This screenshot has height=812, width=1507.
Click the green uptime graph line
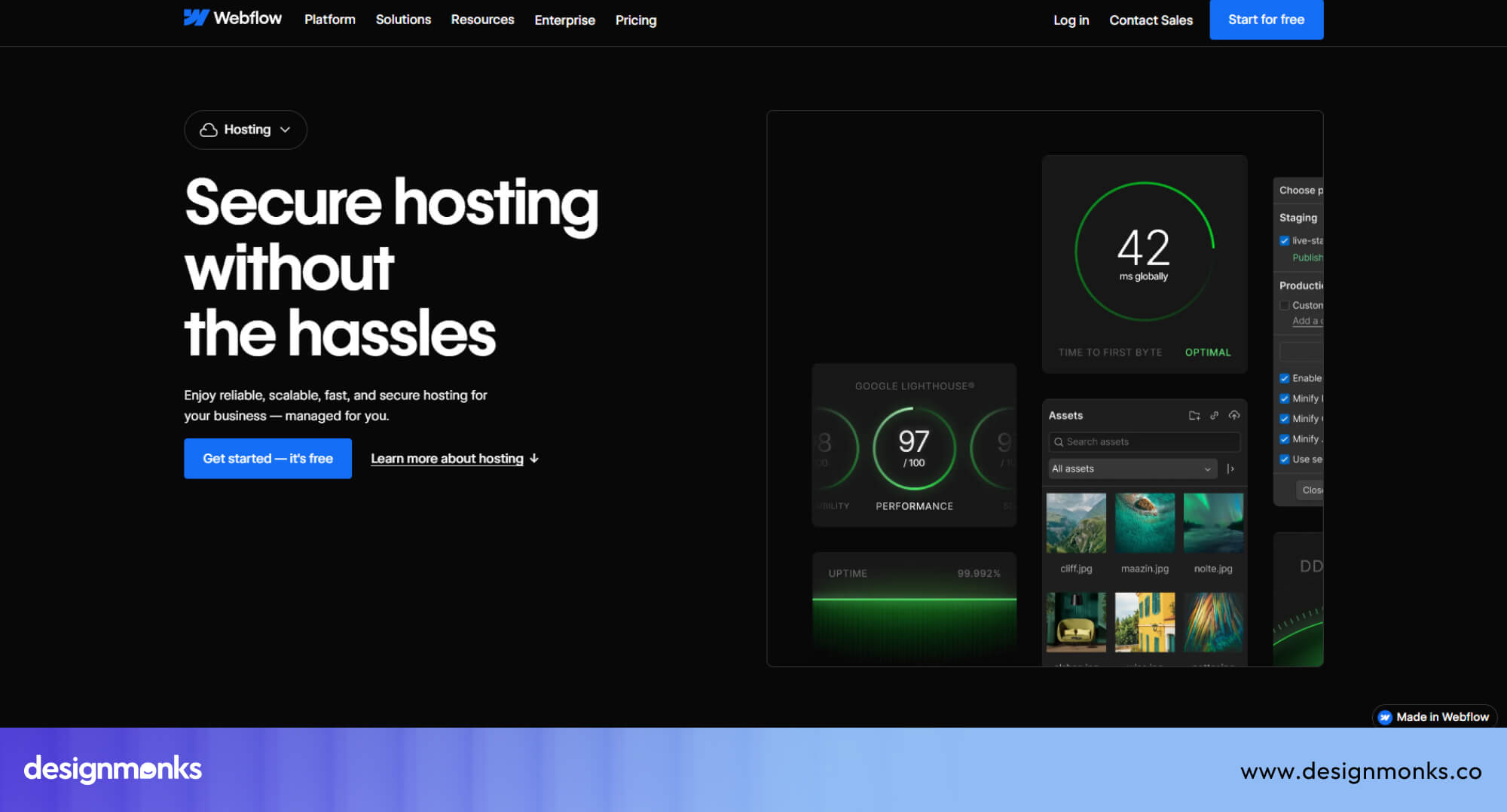[914, 600]
